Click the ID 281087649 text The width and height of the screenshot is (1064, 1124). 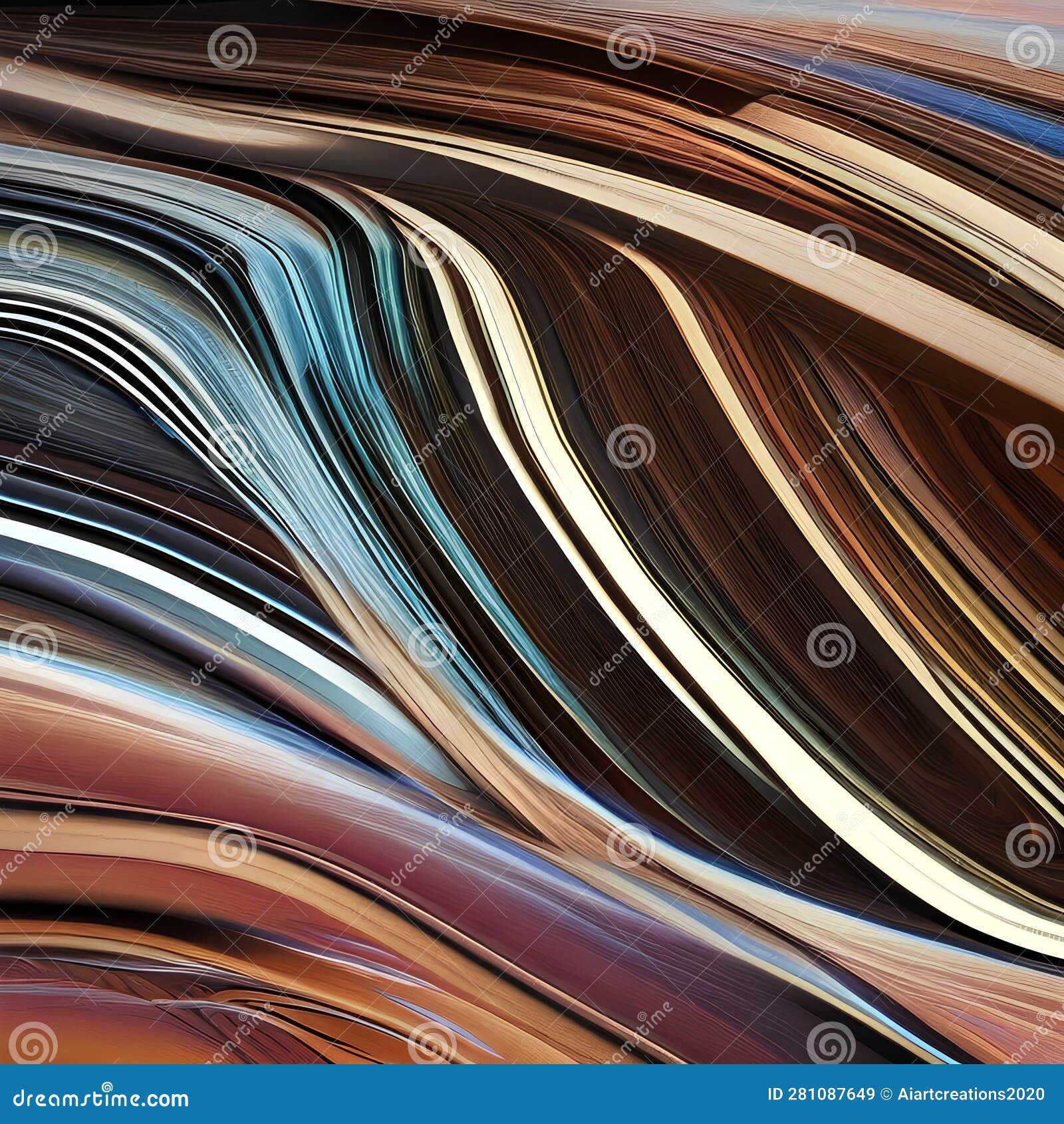821,1094
